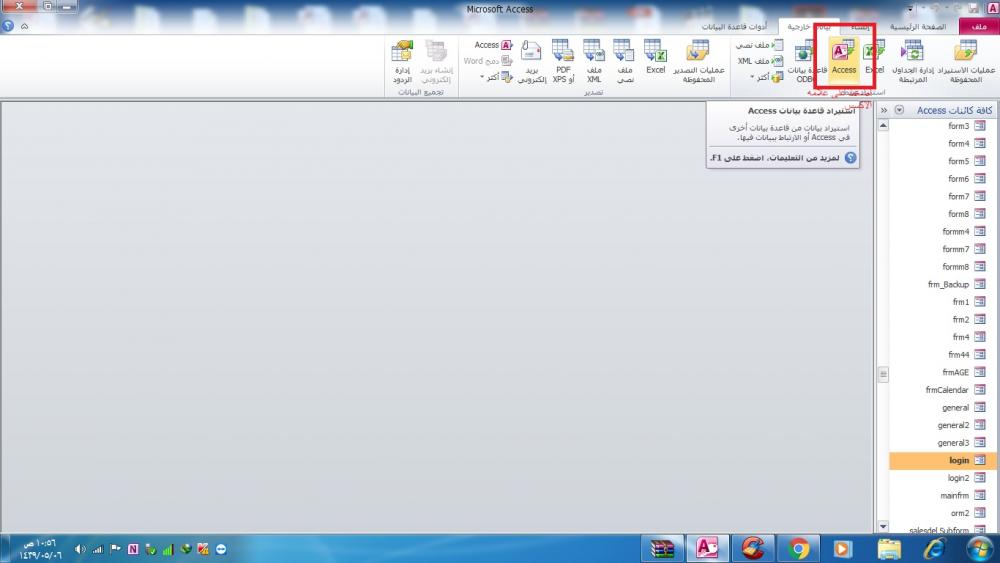The height and width of the screenshot is (563, 1000).
Task: Click navigation pane scrollbar up arrow
Action: [883, 126]
